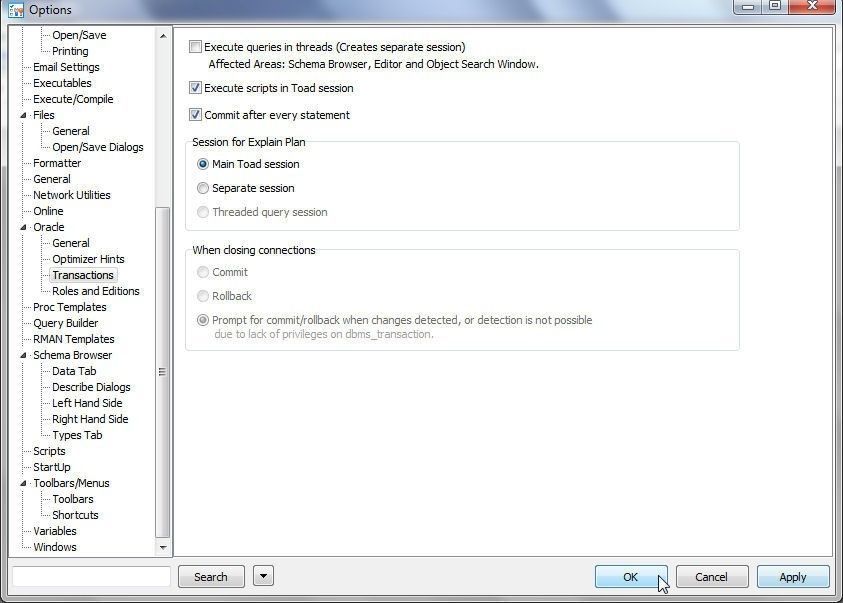This screenshot has height=603, width=843.
Task: Collapse the Schema Browser tree node
Action: click(x=23, y=355)
